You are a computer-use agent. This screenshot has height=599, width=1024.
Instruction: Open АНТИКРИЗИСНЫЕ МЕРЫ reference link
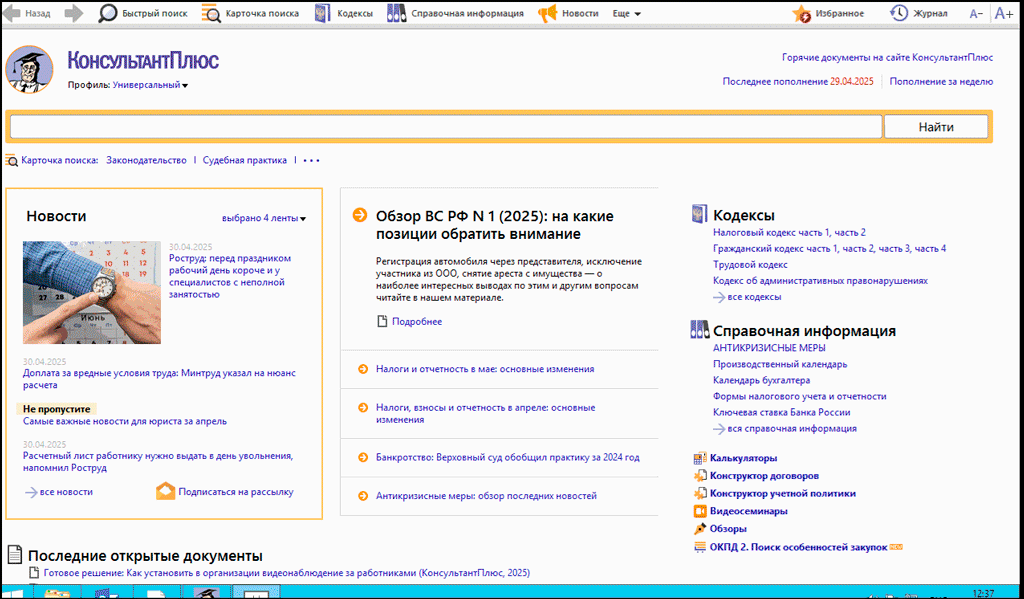coord(769,348)
